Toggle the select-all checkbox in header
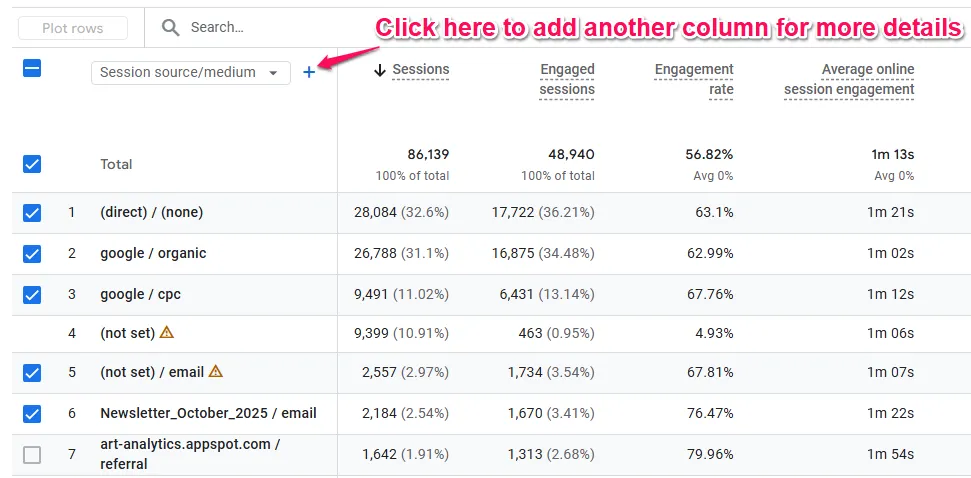The width and height of the screenshot is (971, 478). [32, 69]
